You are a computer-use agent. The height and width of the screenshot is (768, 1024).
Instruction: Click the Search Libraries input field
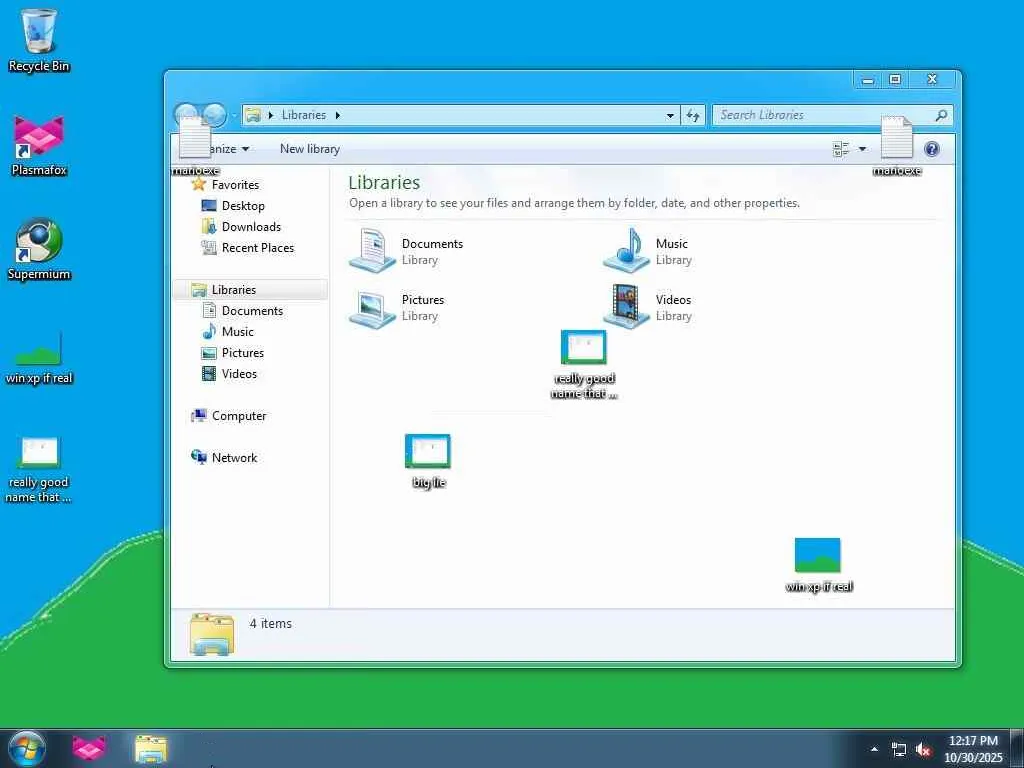(x=824, y=115)
